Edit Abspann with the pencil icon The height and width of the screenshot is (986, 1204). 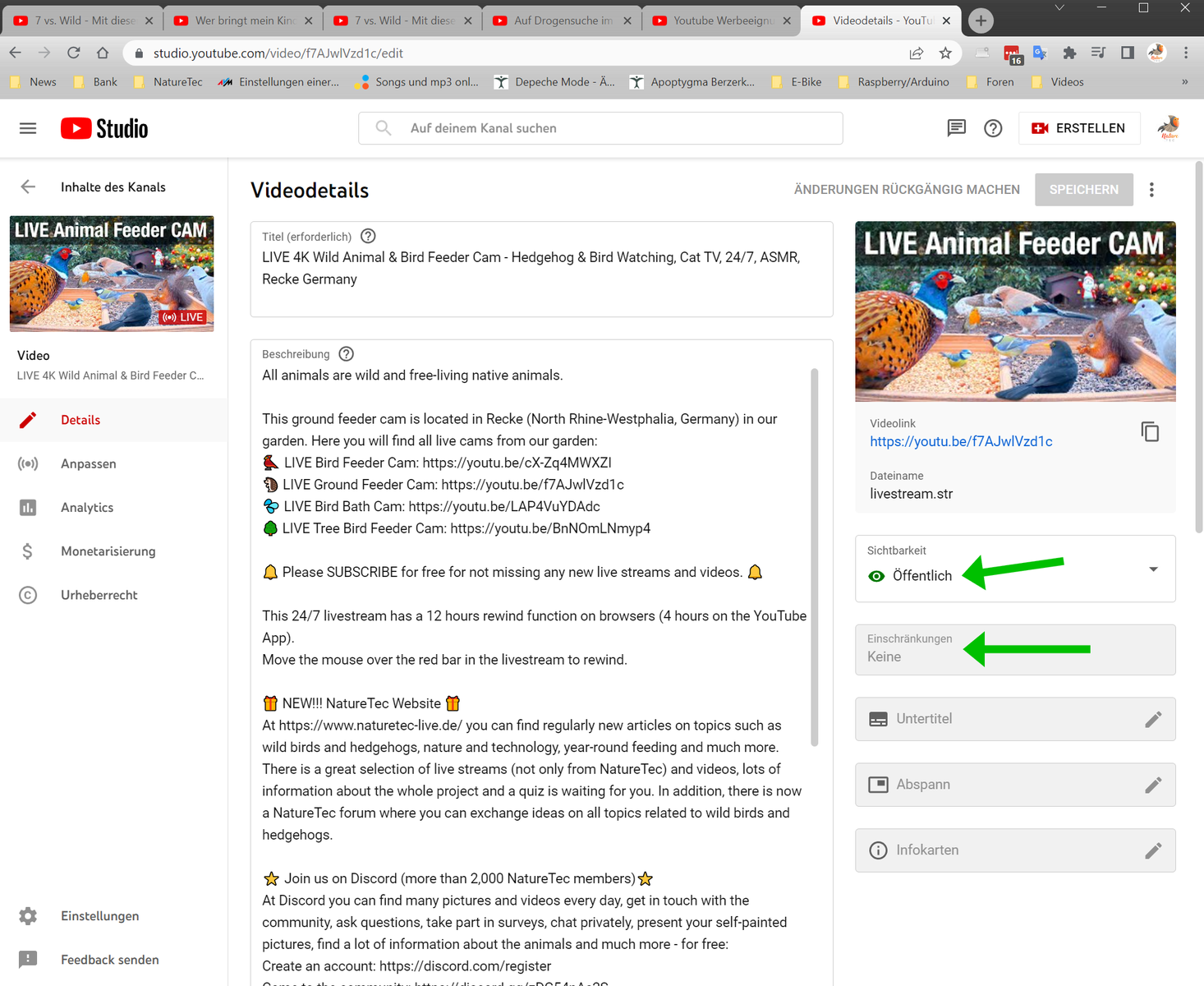(1152, 786)
